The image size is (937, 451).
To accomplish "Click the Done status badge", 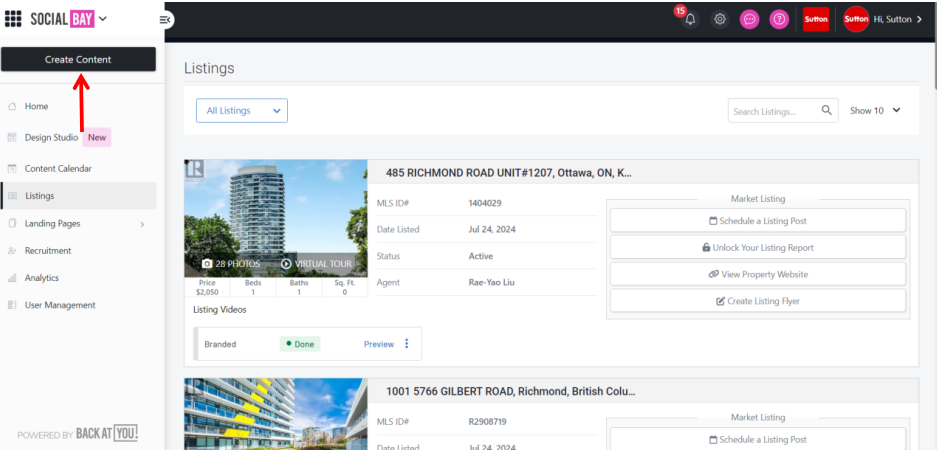I will coord(300,344).
